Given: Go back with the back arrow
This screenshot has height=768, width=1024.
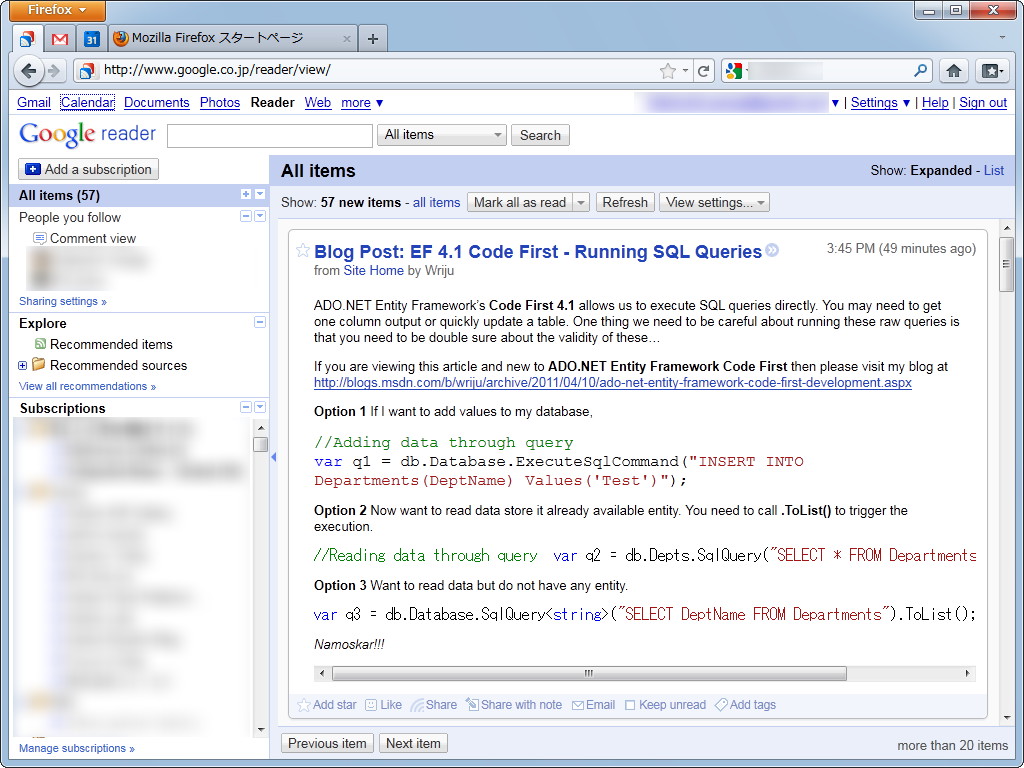Looking at the screenshot, I should pos(28,71).
